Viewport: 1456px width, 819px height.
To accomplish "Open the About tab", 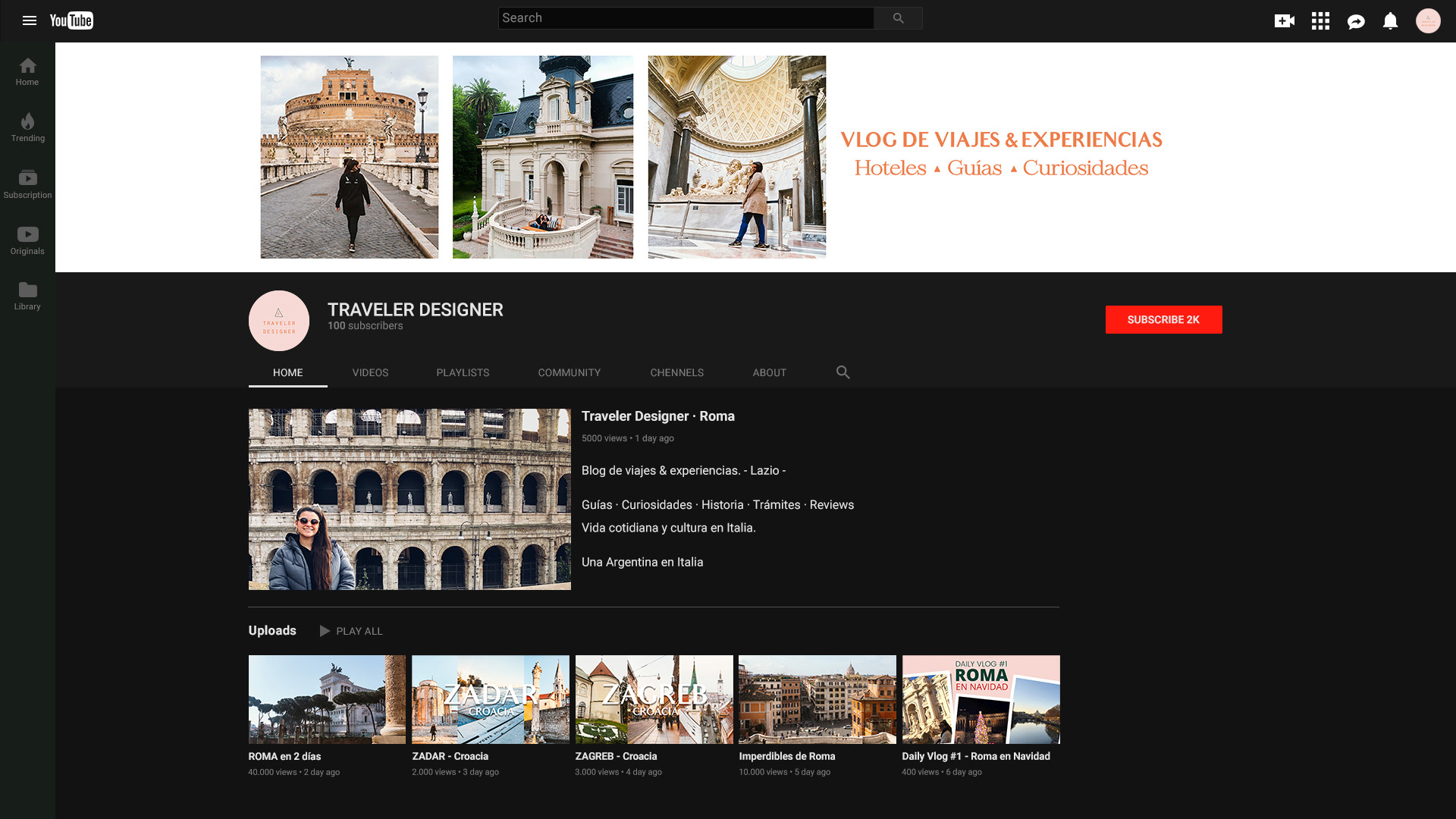I will tap(769, 372).
